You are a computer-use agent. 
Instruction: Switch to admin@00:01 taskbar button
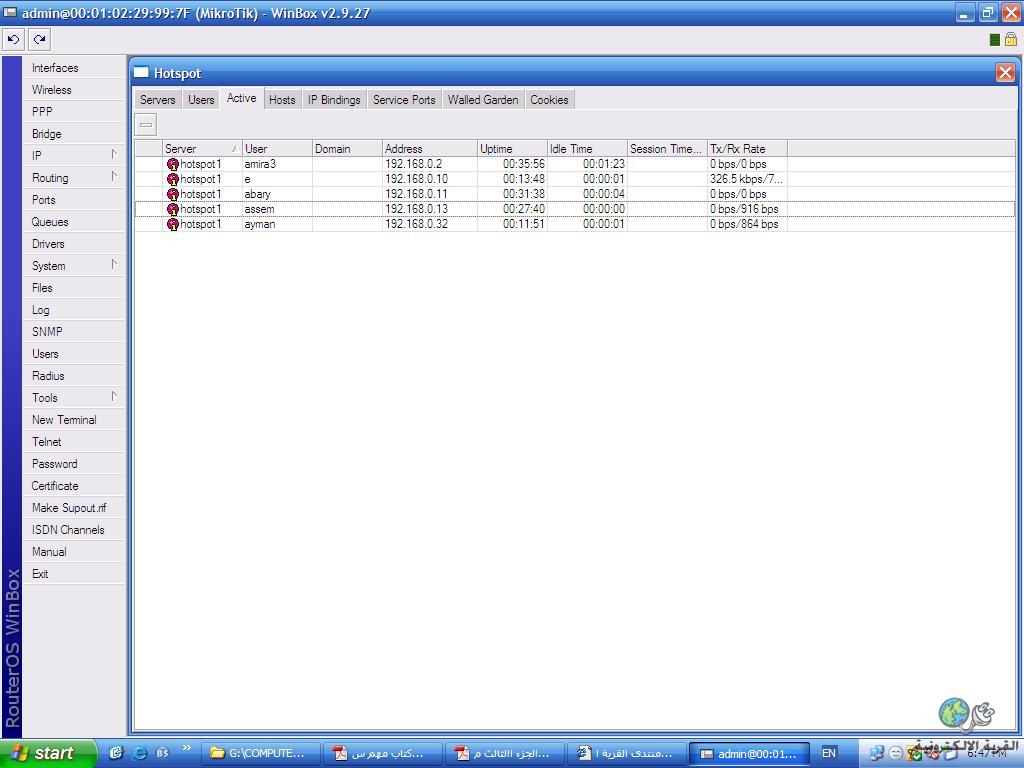(749, 753)
